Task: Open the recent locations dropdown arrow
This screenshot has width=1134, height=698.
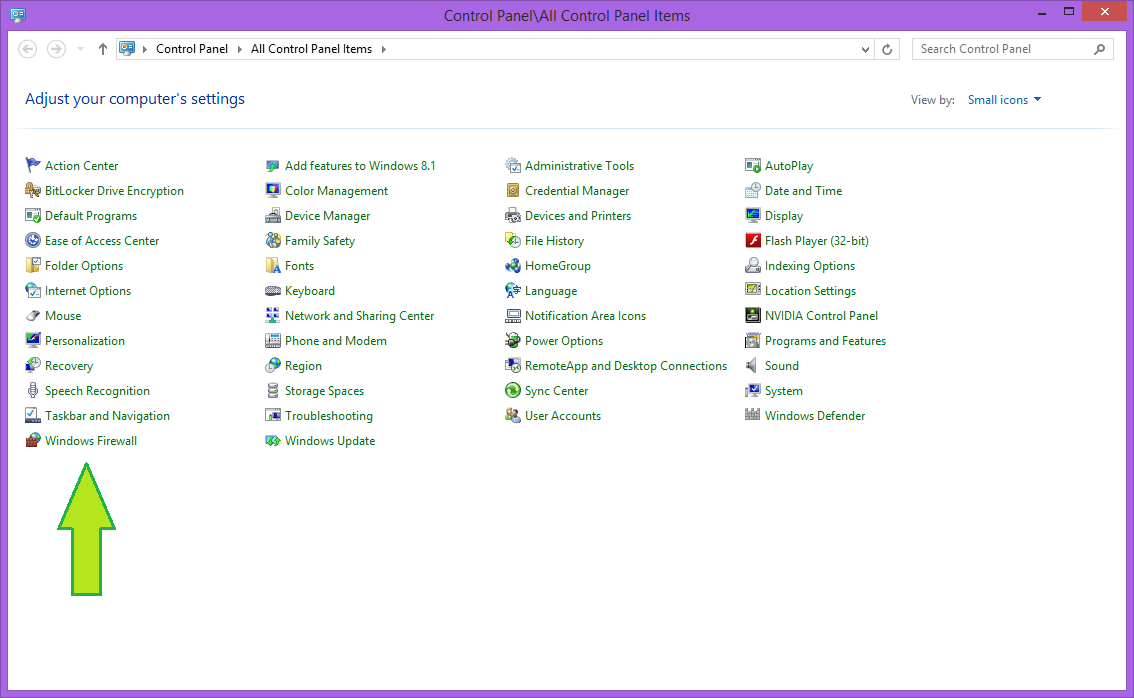Action: coord(80,49)
